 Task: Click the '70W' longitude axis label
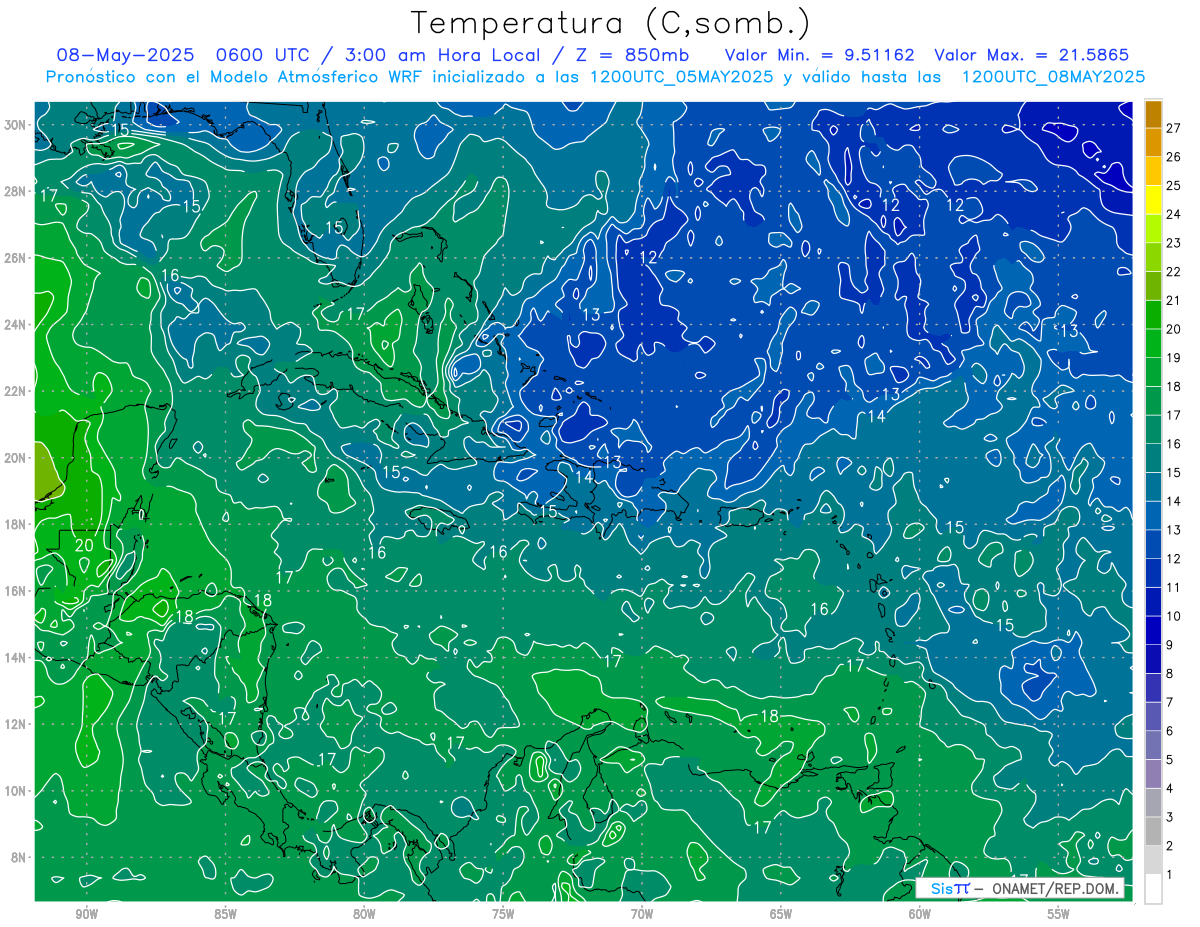pyautogui.click(x=642, y=914)
